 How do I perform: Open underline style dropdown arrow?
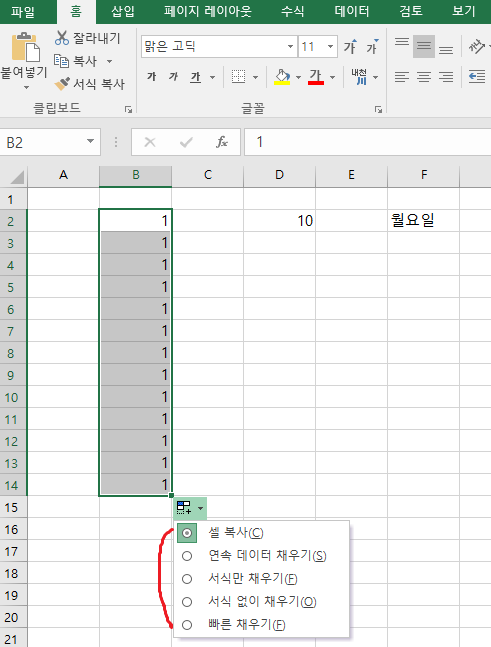(212, 77)
